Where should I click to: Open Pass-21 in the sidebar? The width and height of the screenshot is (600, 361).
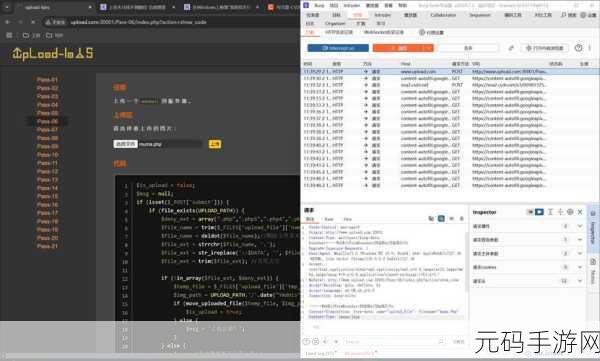click(x=47, y=246)
